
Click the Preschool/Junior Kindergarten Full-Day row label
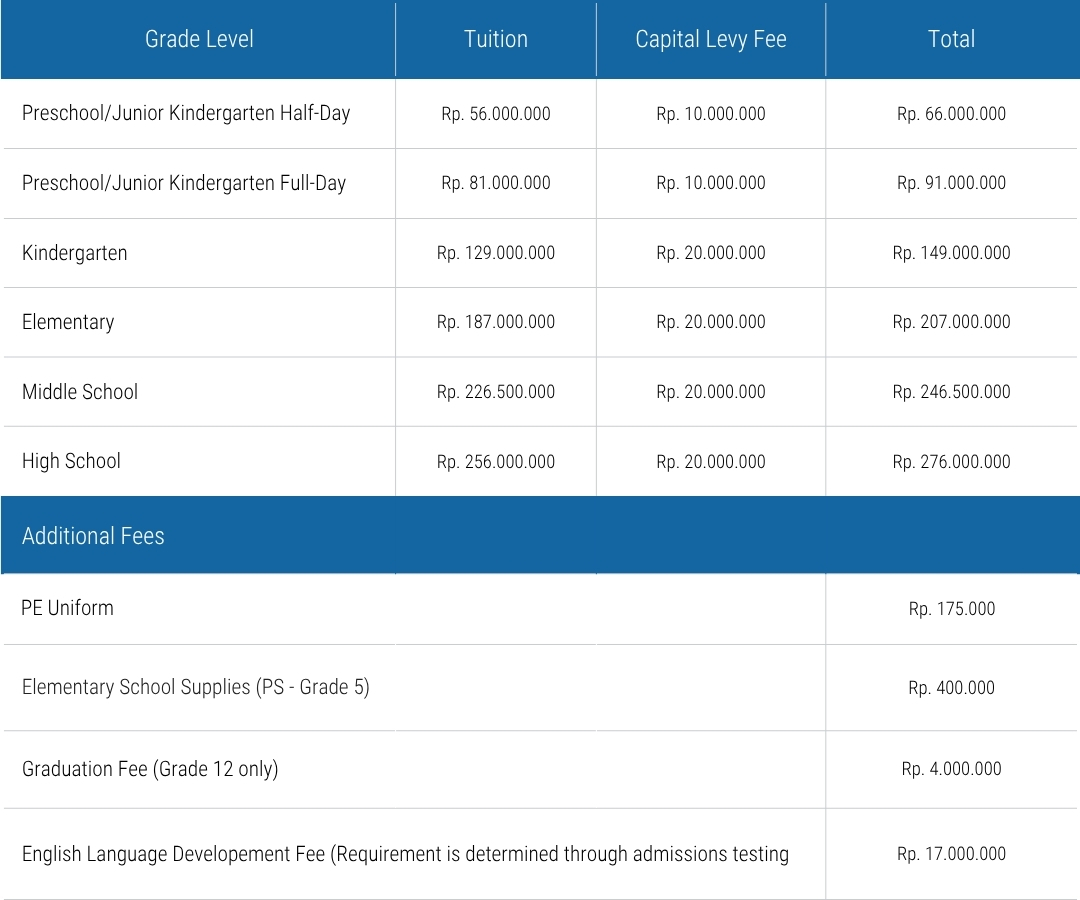184,183
